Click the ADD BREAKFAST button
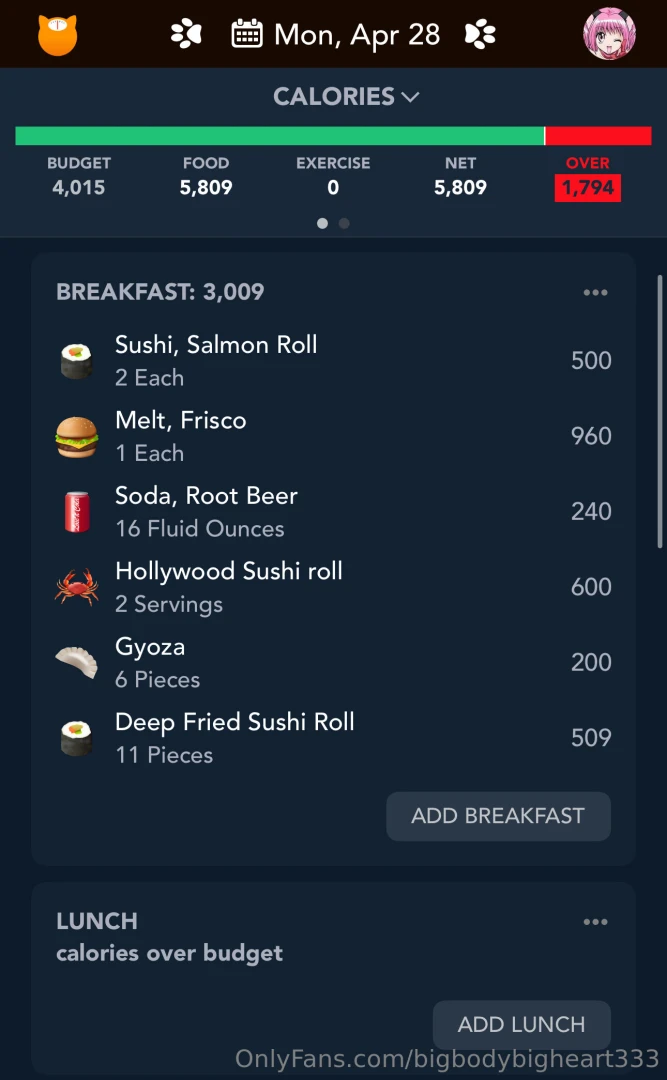The width and height of the screenshot is (667, 1080). click(x=498, y=816)
